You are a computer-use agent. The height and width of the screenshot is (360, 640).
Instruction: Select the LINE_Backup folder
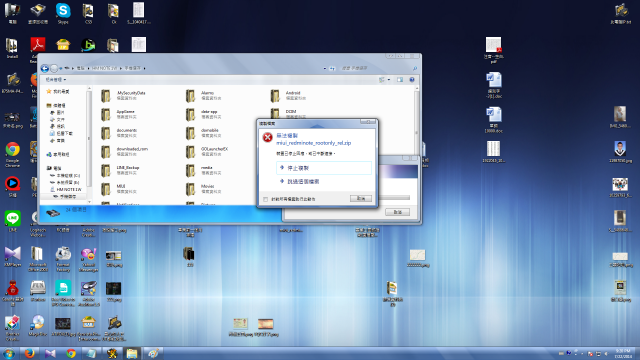(x=120, y=170)
